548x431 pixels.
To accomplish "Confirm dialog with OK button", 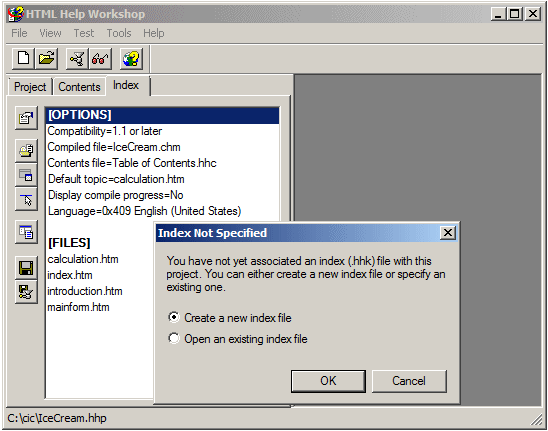I will coord(328,381).
